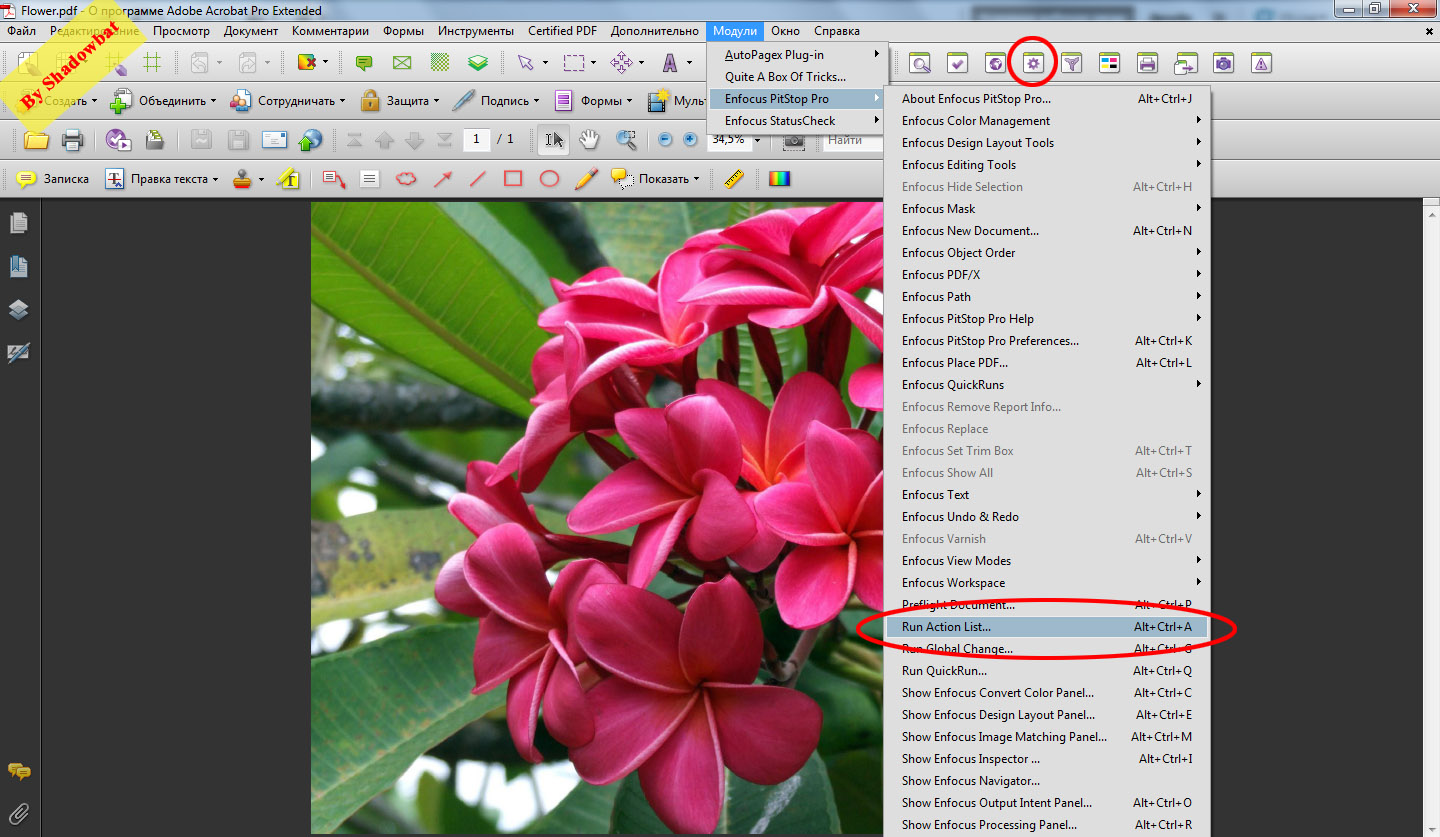Click the color spectrum swatch icon

click(779, 179)
